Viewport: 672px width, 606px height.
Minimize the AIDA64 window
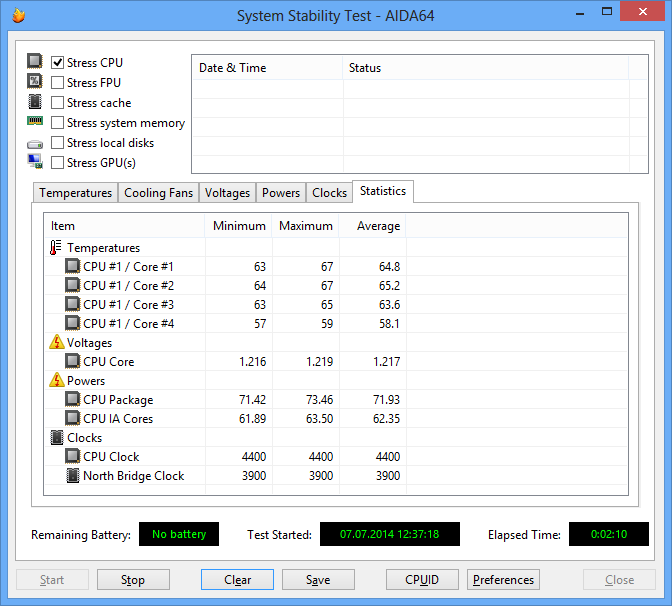(x=580, y=13)
